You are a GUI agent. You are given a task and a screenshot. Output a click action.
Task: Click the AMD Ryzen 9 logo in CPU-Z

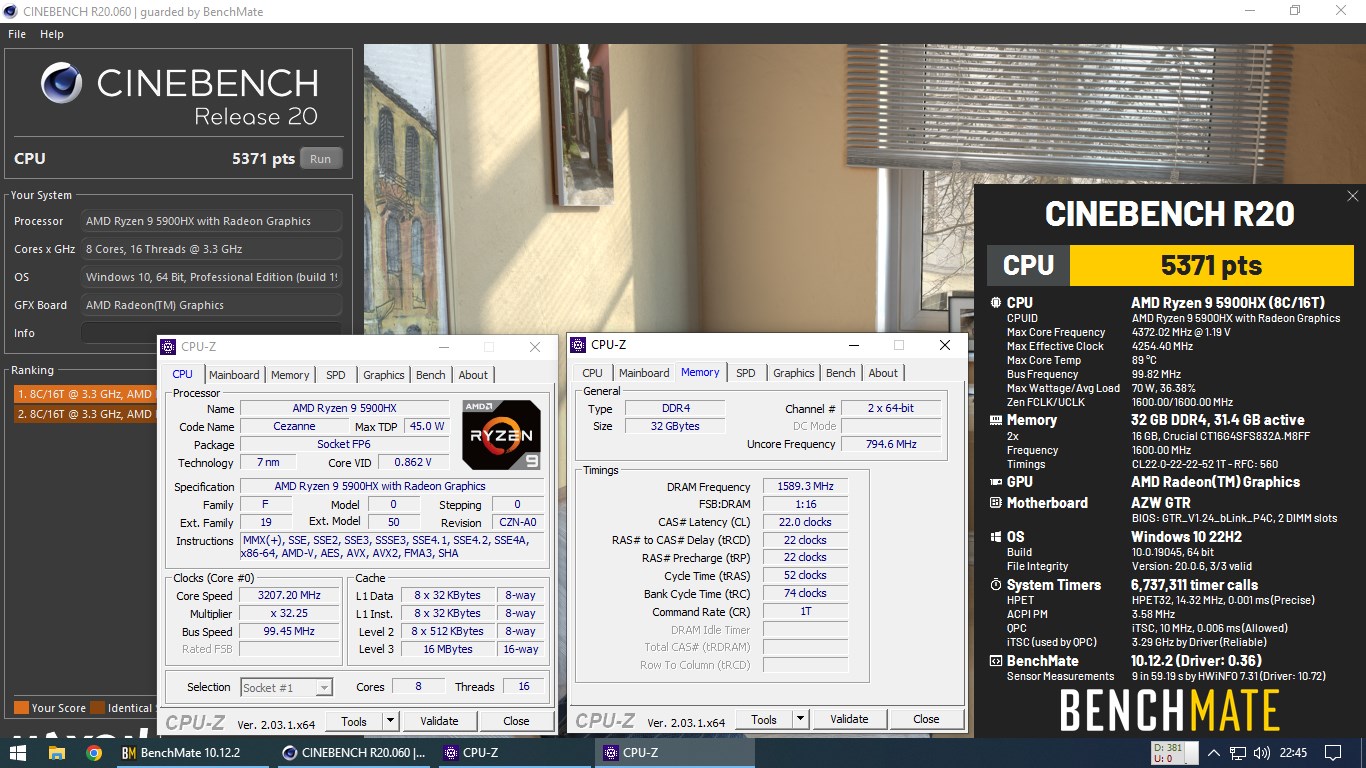(501, 435)
